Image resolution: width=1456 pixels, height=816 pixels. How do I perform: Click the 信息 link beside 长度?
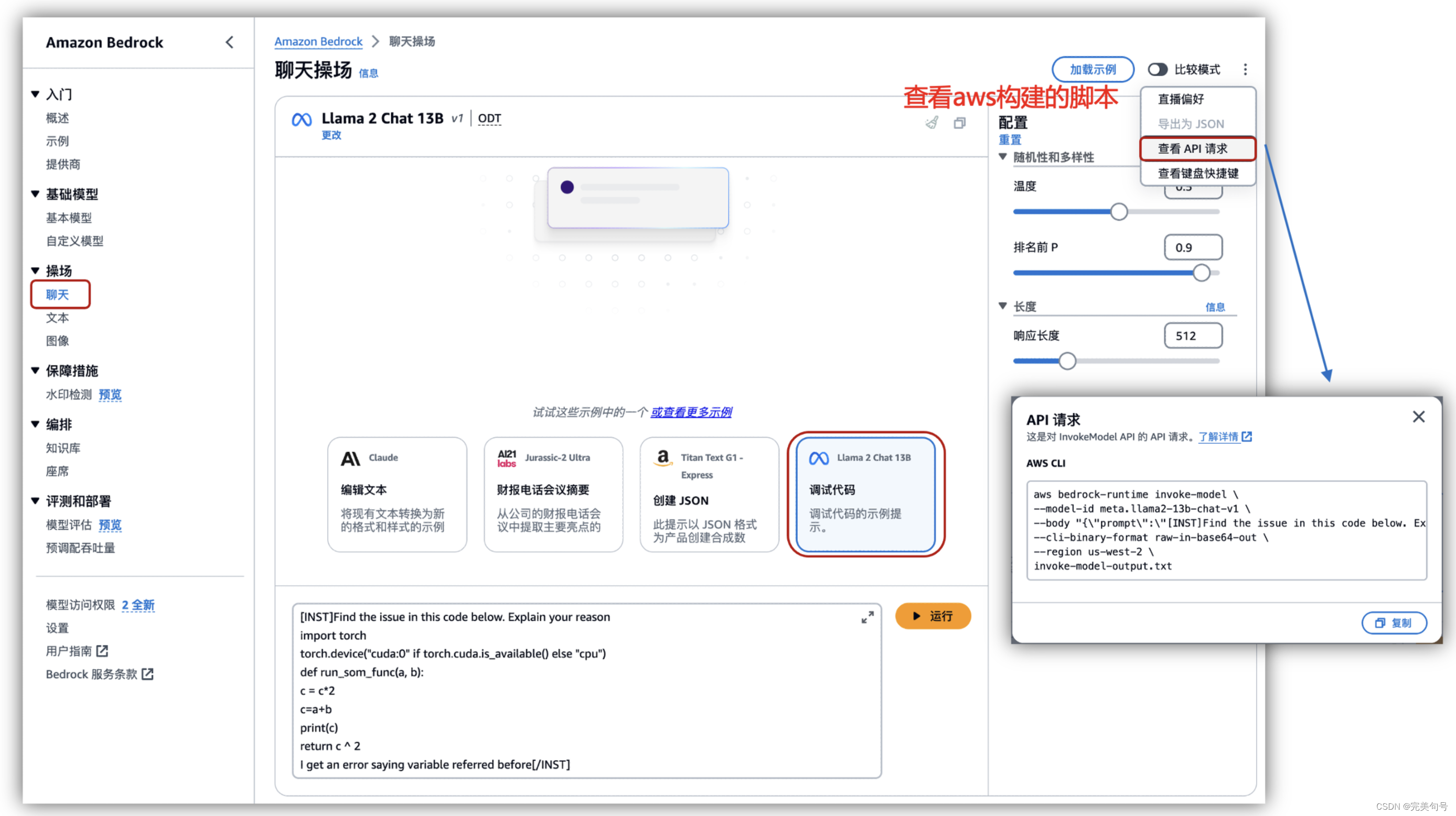pos(1215,307)
